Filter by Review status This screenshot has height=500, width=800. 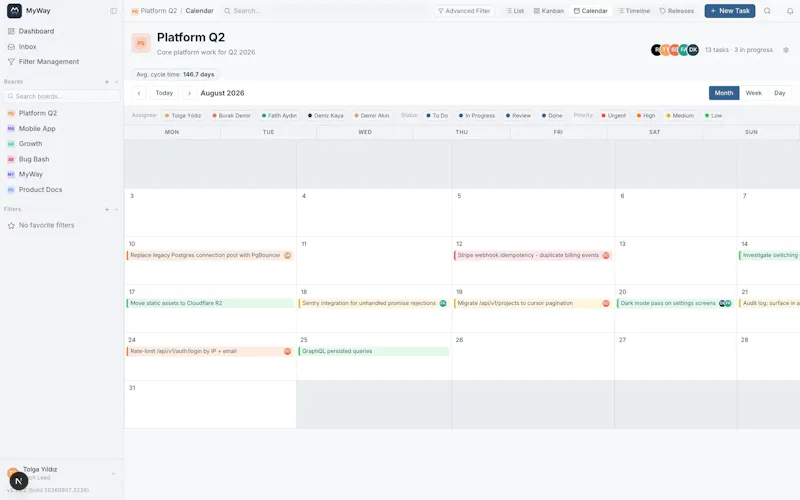[518, 116]
